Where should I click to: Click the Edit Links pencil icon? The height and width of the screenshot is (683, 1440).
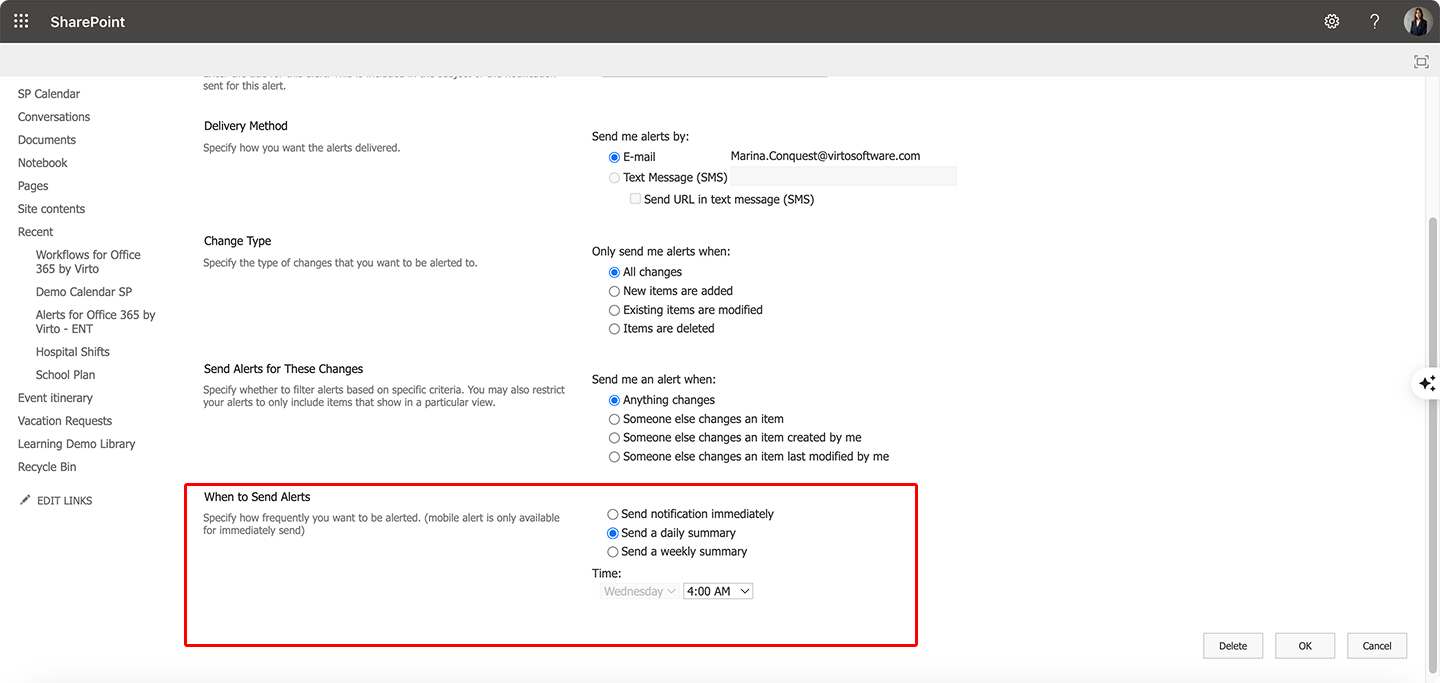(x=25, y=499)
